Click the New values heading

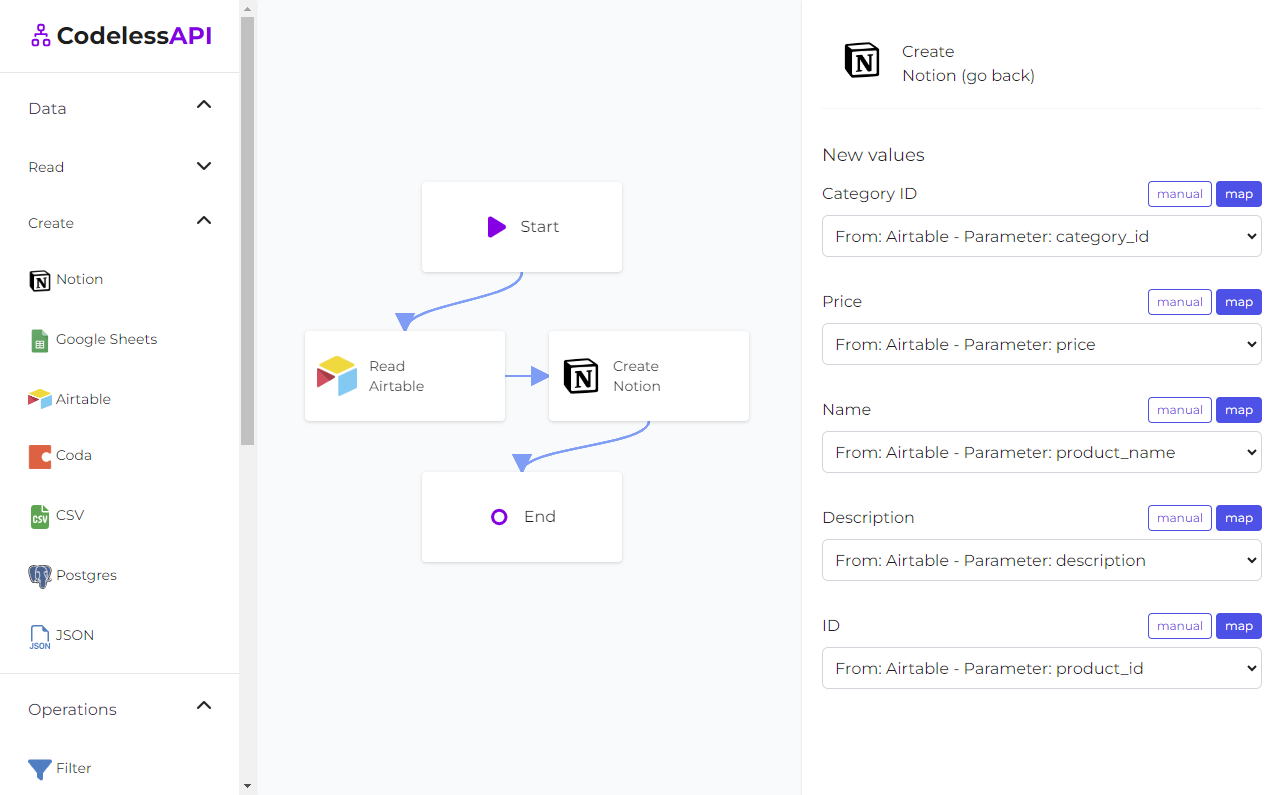tap(873, 155)
